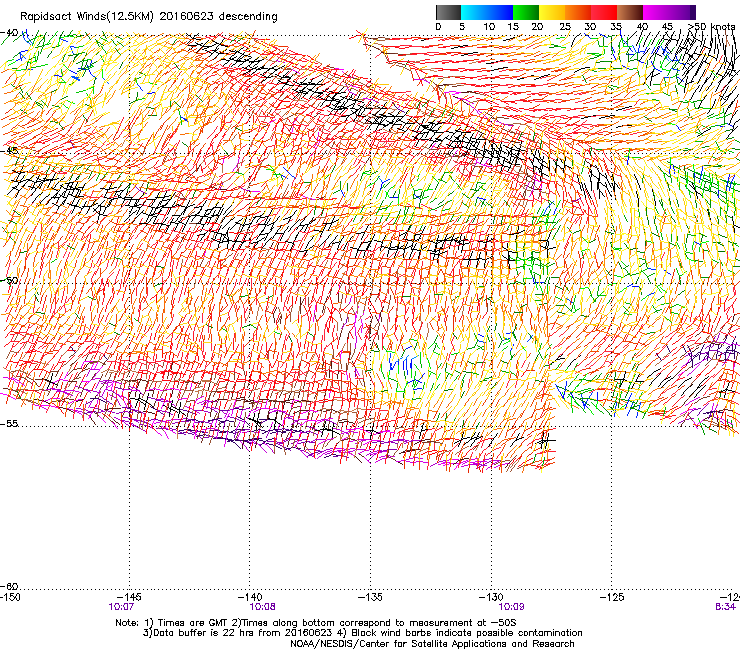Click the purple "10:07" time label
The height and width of the screenshot is (650, 740).
(x=121, y=607)
